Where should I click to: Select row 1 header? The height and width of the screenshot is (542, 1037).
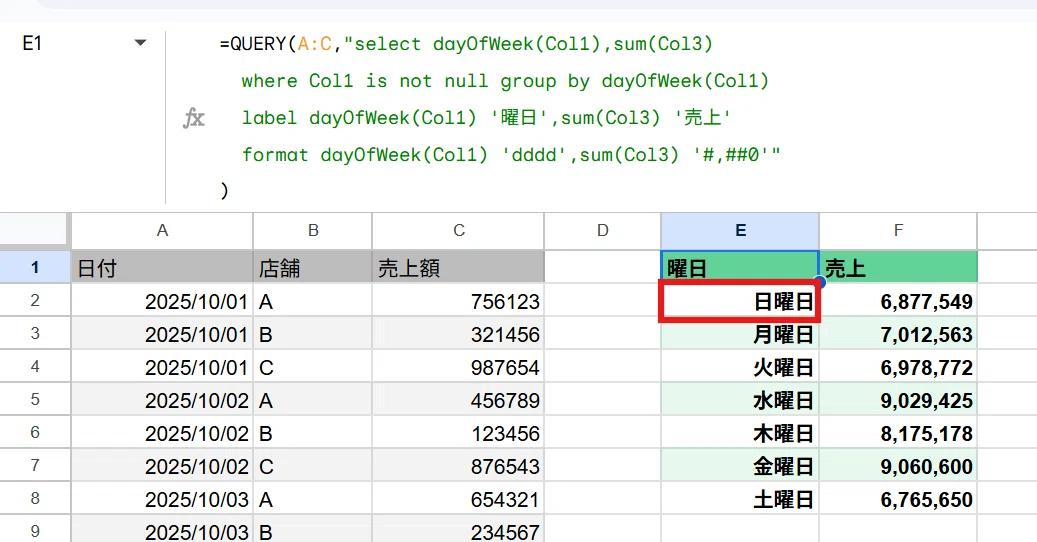tap(35, 267)
